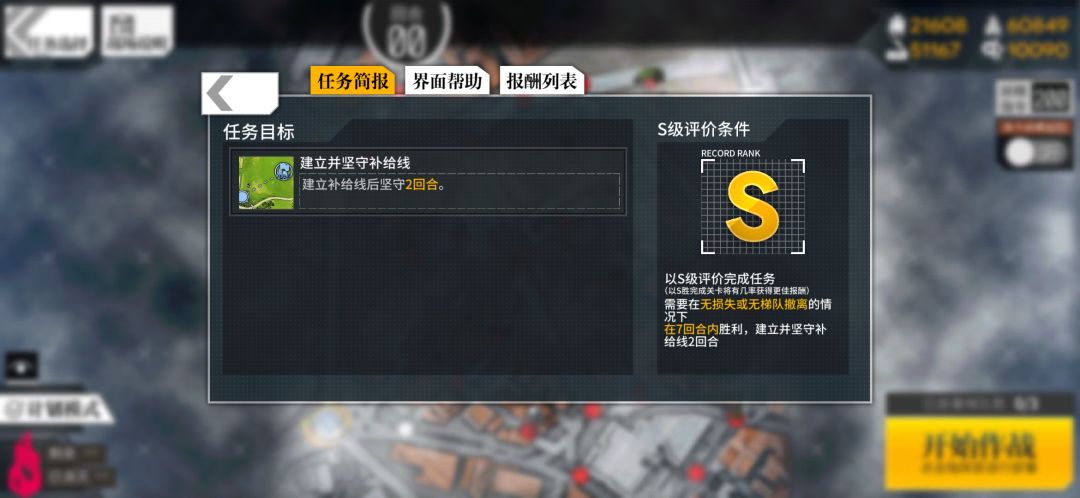Close the briefing with the gray back chevron

tap(239, 93)
